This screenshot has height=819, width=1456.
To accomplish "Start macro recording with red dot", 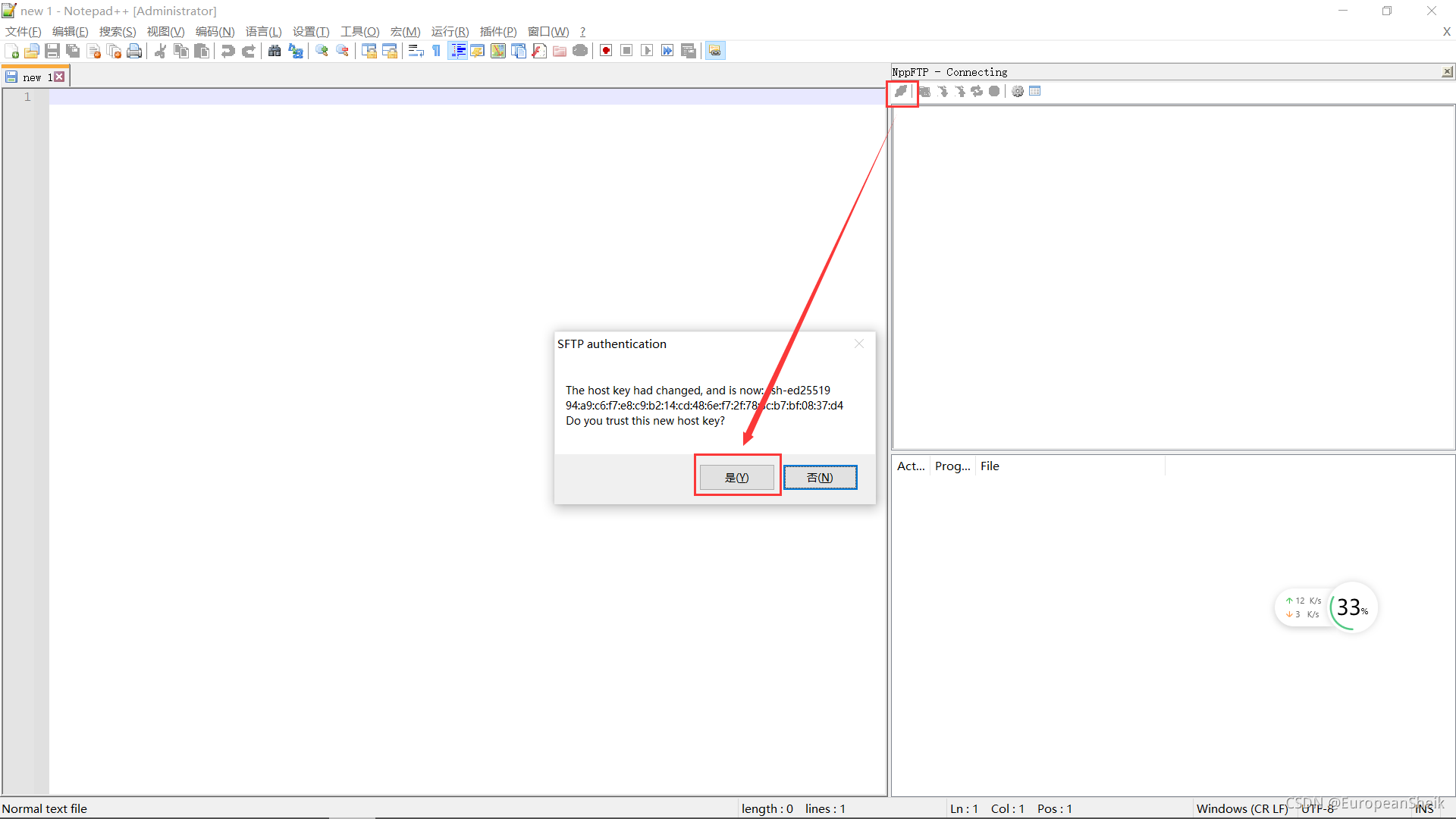I will point(606,51).
